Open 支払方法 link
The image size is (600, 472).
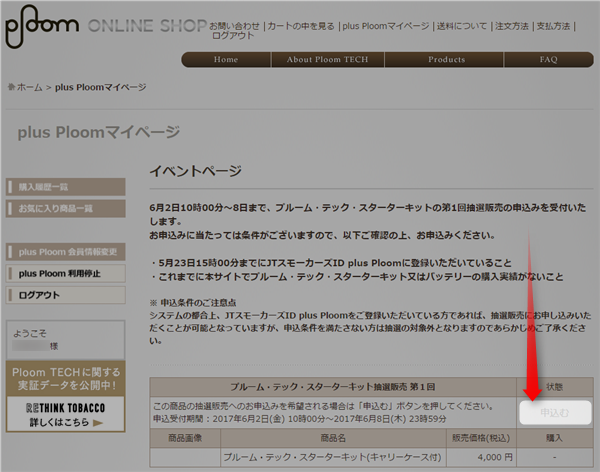coord(553,26)
